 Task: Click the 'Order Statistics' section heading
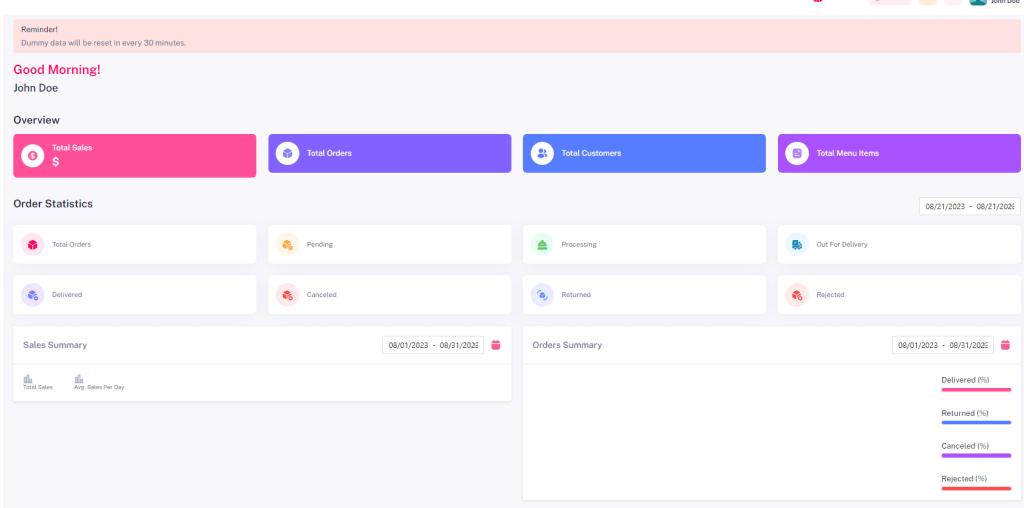point(53,204)
